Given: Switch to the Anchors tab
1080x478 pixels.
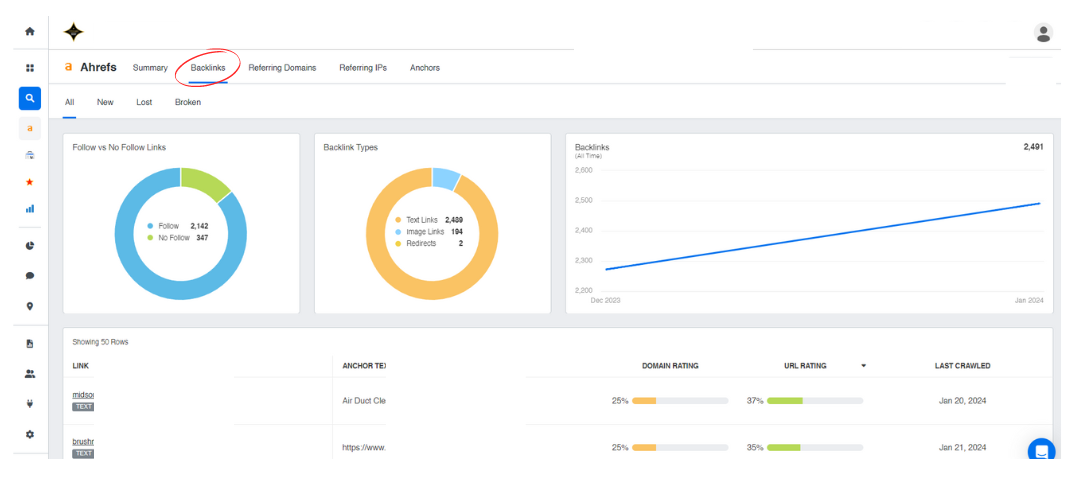Looking at the screenshot, I should pyautogui.click(x=425, y=67).
